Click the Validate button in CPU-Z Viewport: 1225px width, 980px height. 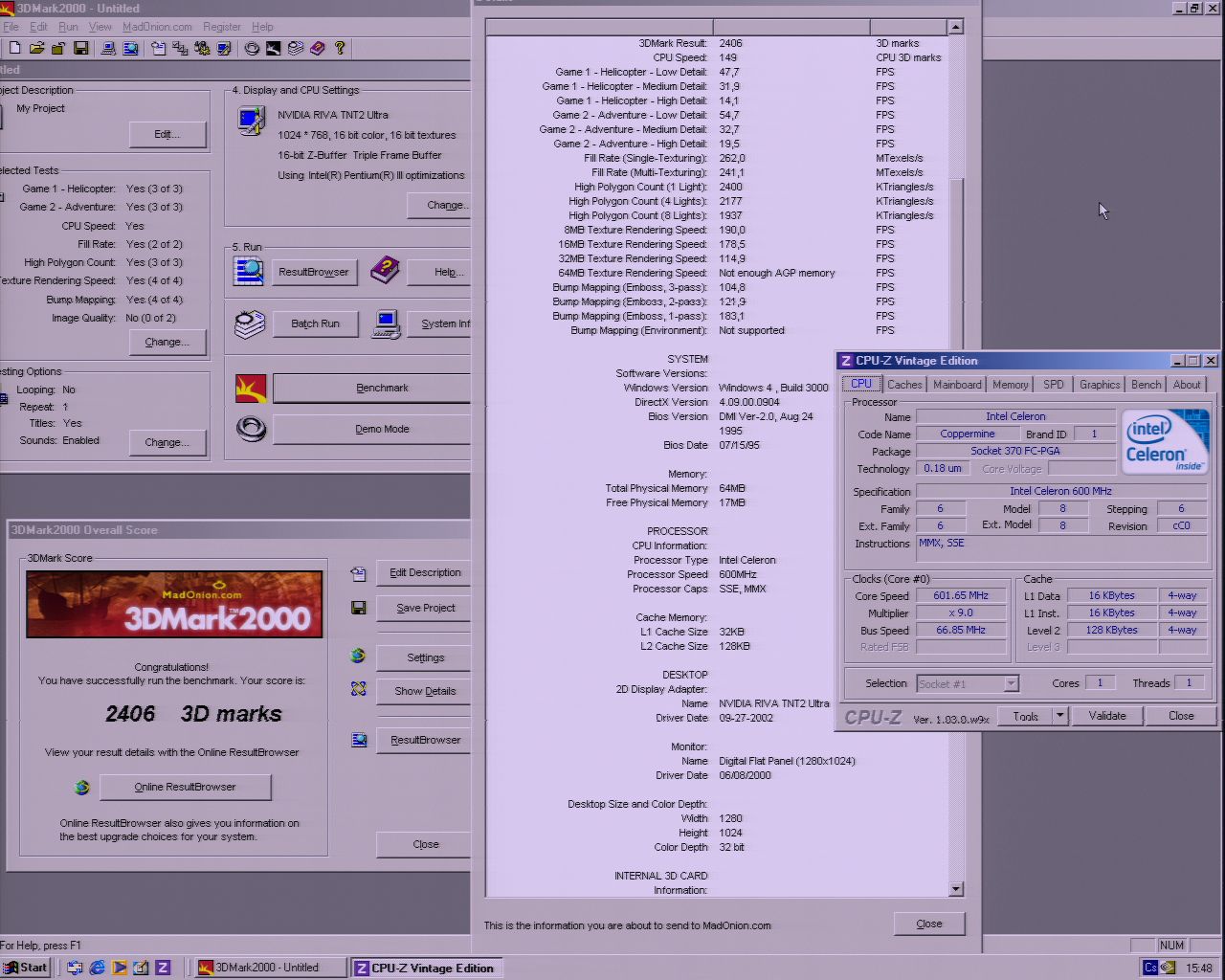point(1107,716)
